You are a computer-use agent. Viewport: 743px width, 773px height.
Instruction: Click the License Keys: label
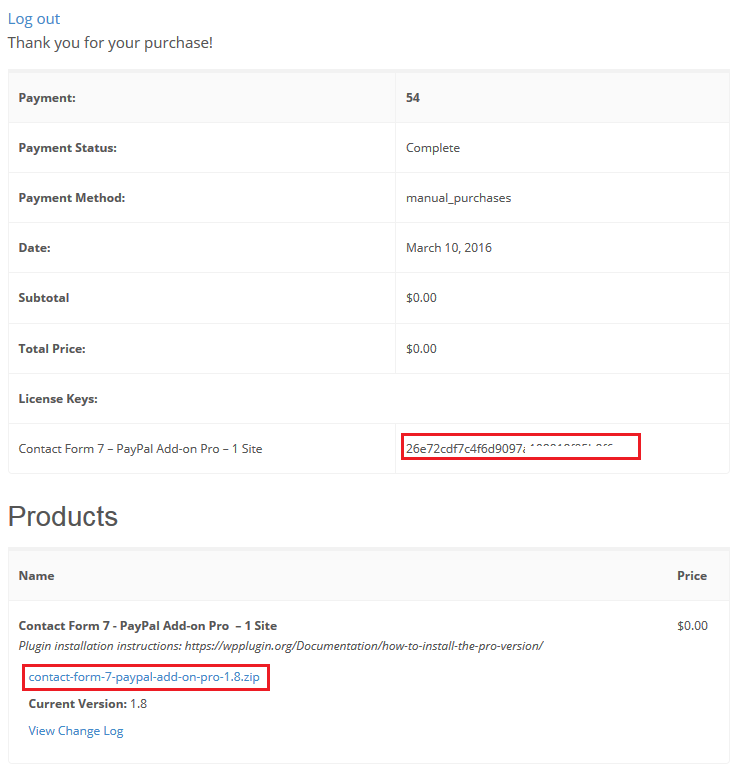click(x=58, y=399)
